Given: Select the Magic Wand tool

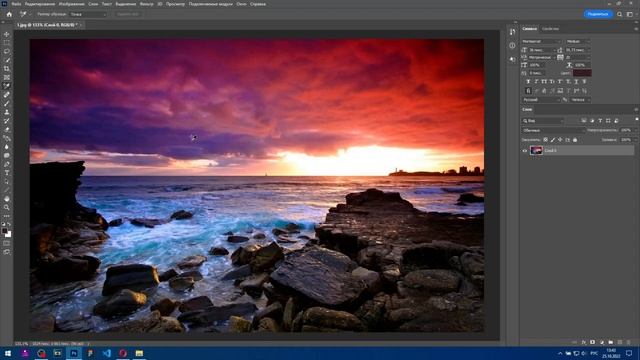Looking at the screenshot, I should point(7,60).
